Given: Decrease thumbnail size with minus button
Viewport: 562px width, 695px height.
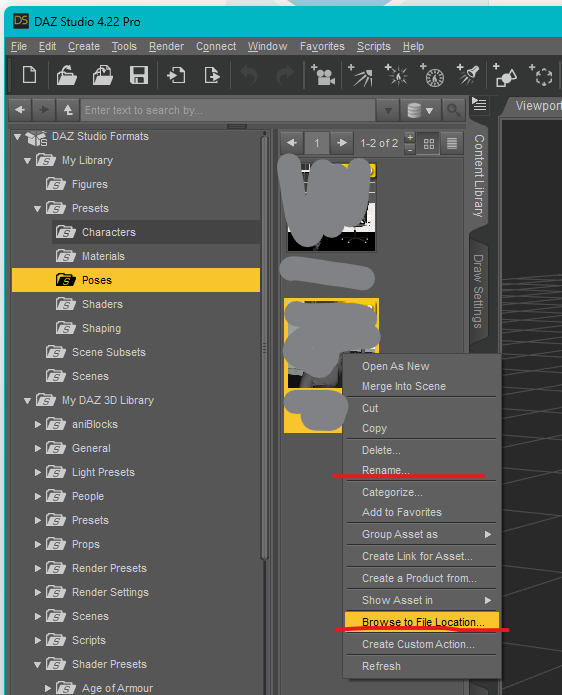Looking at the screenshot, I should click(x=410, y=150).
